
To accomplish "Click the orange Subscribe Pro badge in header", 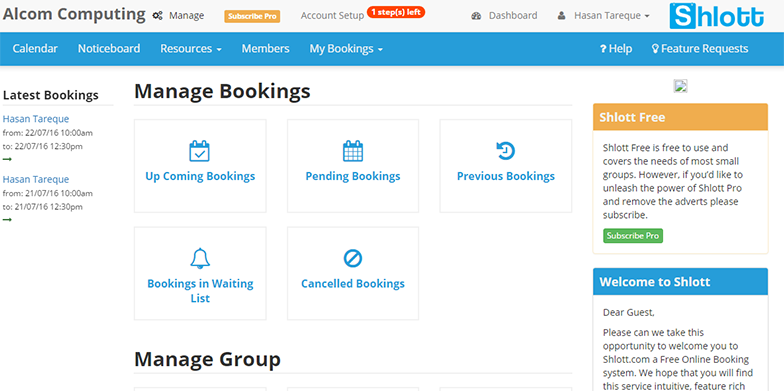I will click(x=252, y=16).
